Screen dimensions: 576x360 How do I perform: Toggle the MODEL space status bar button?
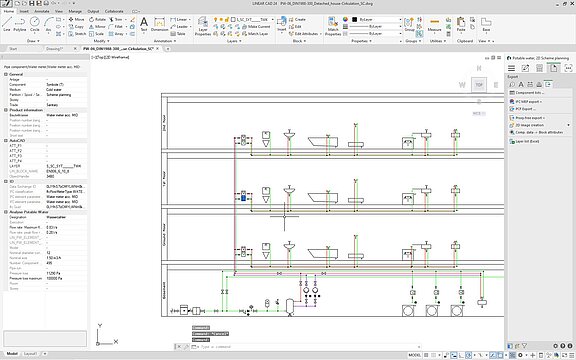[414, 355]
